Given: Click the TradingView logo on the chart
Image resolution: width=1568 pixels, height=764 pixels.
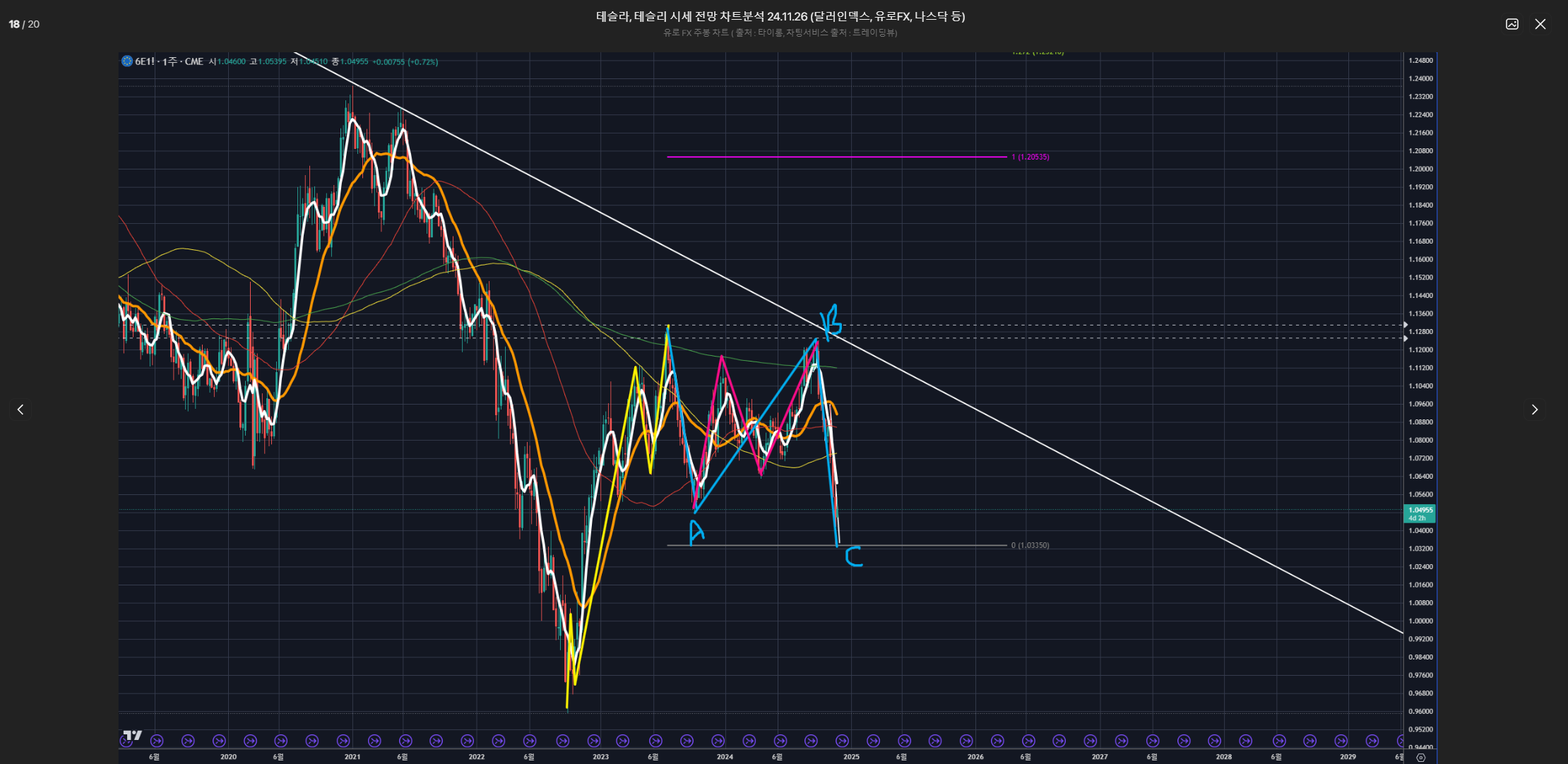Looking at the screenshot, I should click(x=132, y=735).
